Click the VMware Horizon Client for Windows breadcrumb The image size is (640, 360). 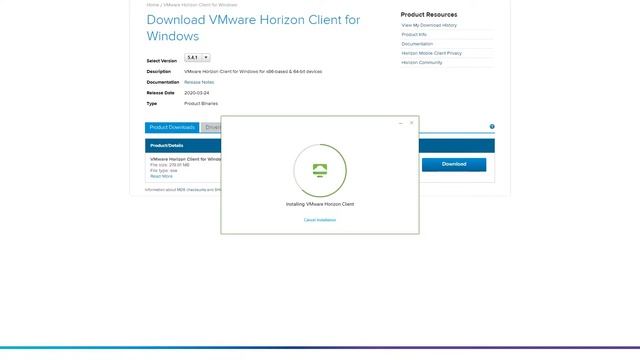pos(200,5)
